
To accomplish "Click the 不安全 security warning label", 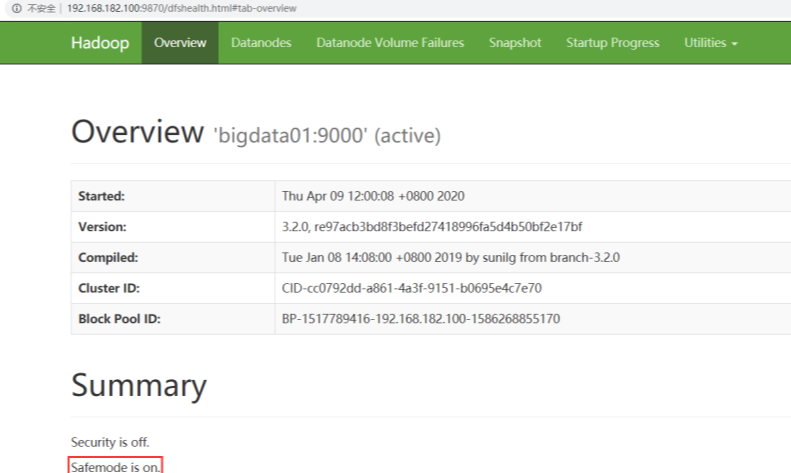I will [x=41, y=9].
